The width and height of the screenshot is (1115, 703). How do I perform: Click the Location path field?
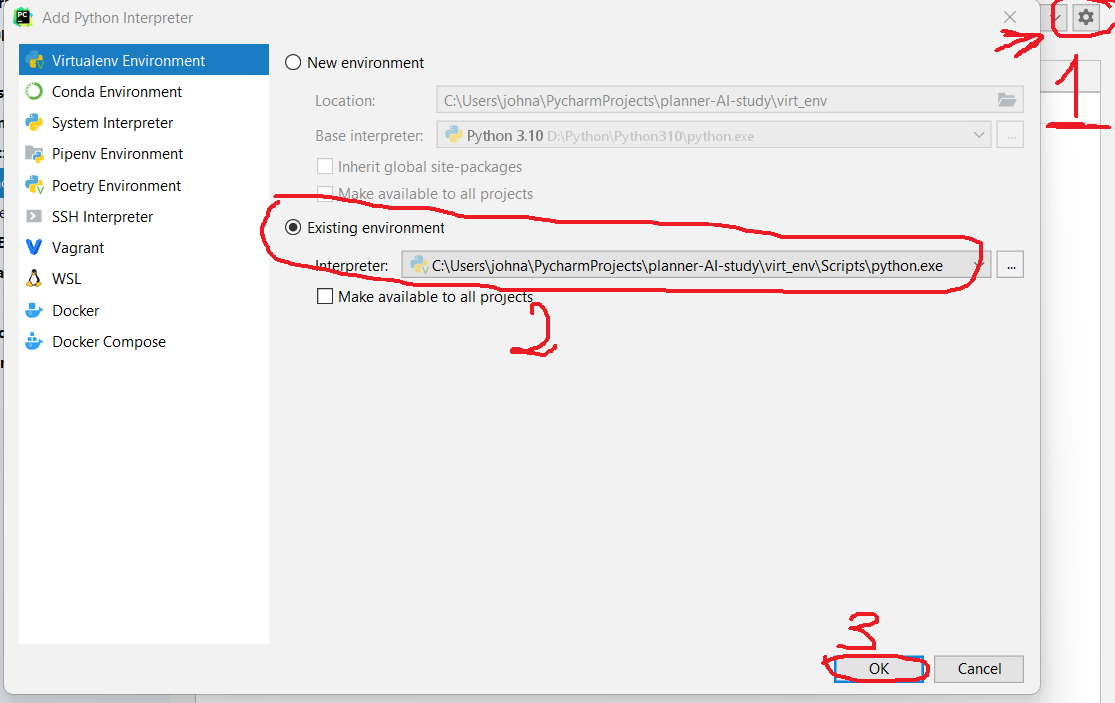click(x=730, y=100)
